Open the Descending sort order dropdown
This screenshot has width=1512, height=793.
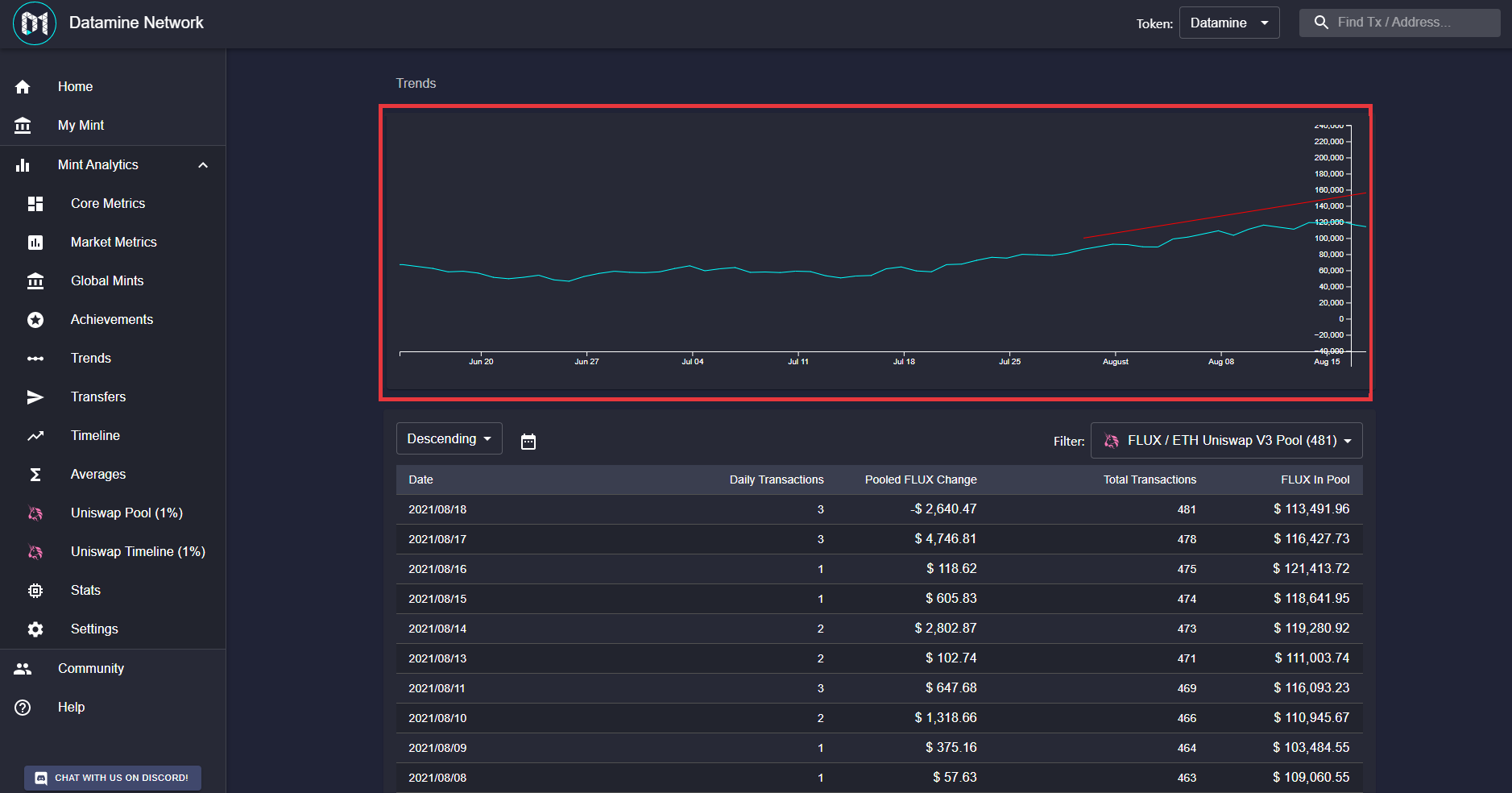point(449,438)
